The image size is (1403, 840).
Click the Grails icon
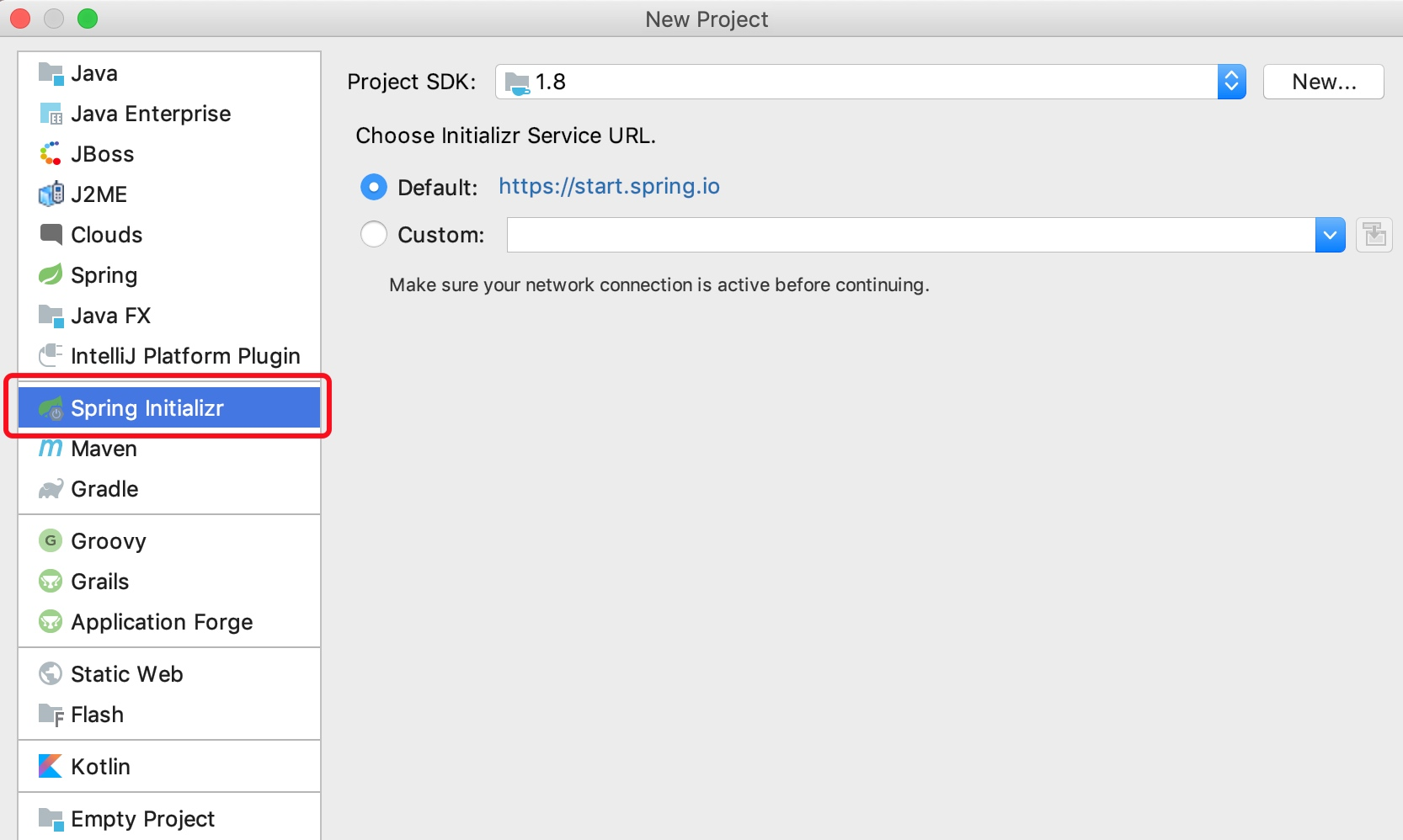click(x=51, y=581)
